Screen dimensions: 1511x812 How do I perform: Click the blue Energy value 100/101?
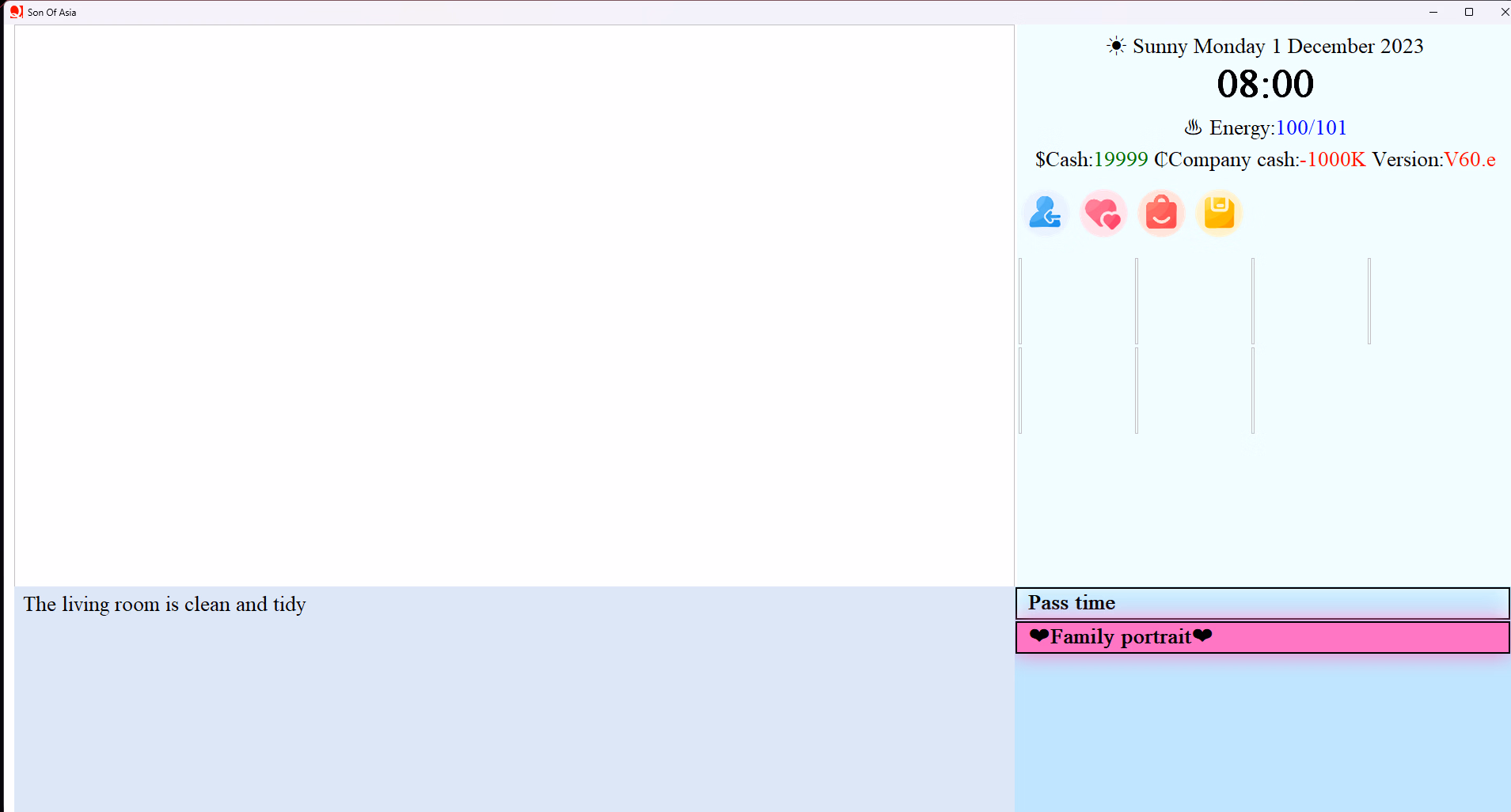pyautogui.click(x=1311, y=127)
